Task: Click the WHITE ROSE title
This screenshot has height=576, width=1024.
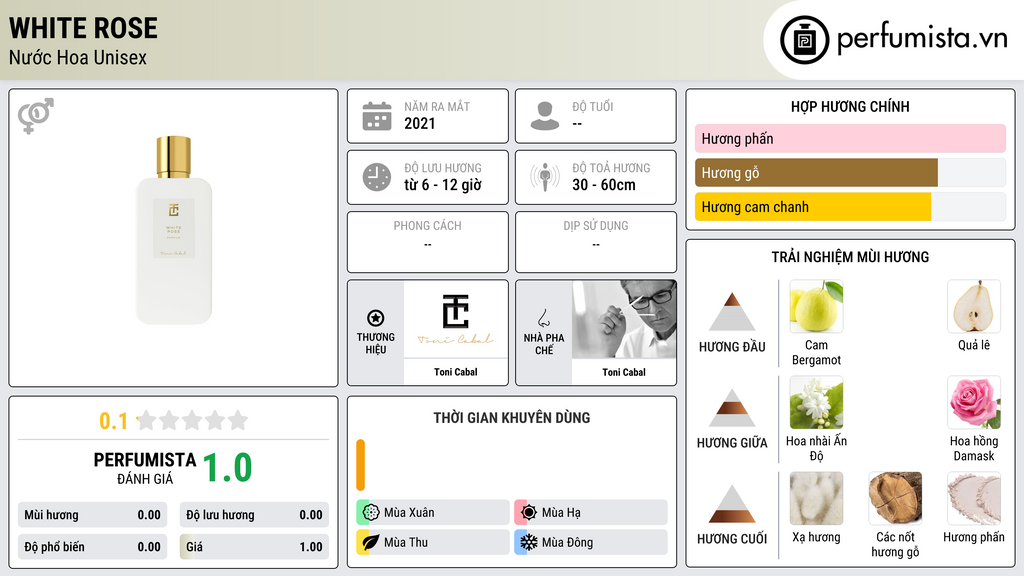Action: click(x=84, y=28)
